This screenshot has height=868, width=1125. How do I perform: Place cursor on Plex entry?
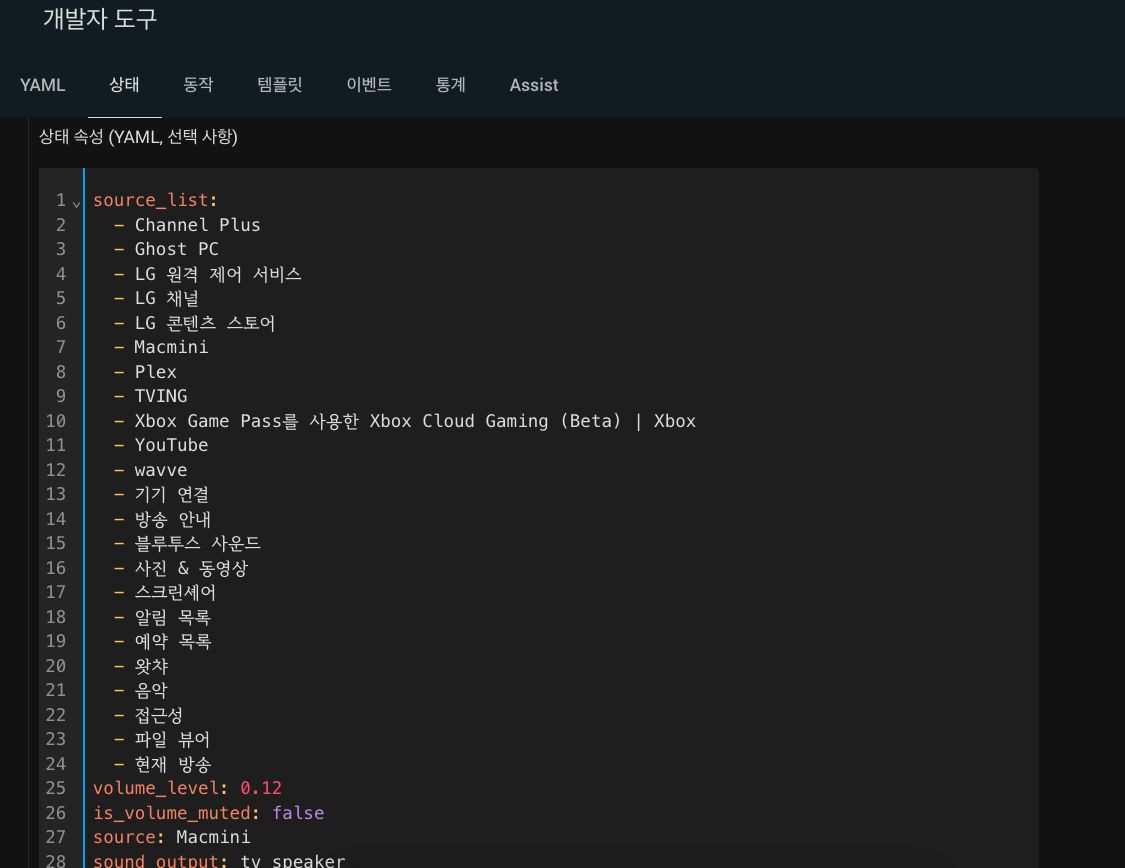coord(155,372)
